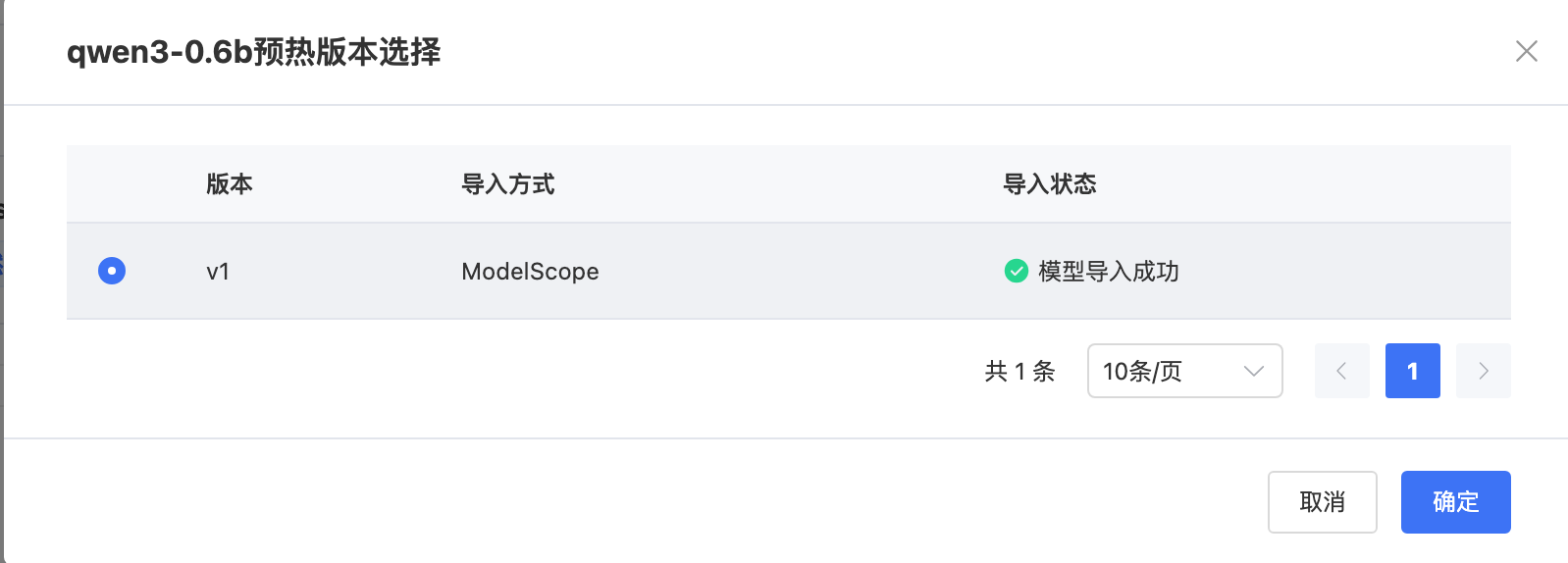Click the v1 version cell text

click(218, 272)
